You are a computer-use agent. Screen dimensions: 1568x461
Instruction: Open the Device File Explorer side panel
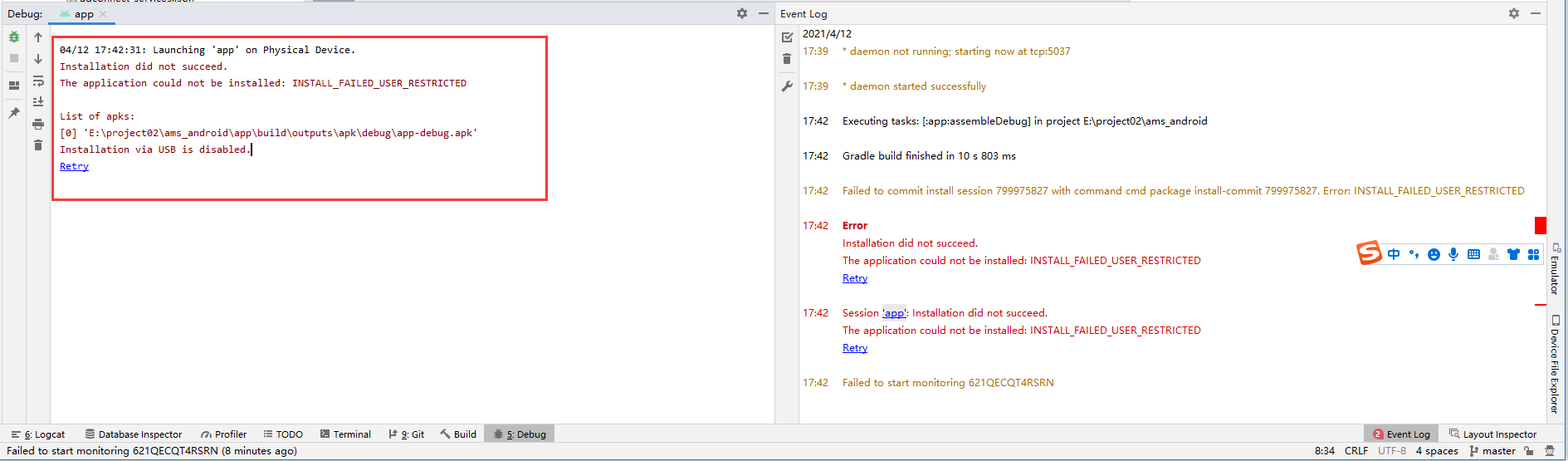(x=1556, y=364)
